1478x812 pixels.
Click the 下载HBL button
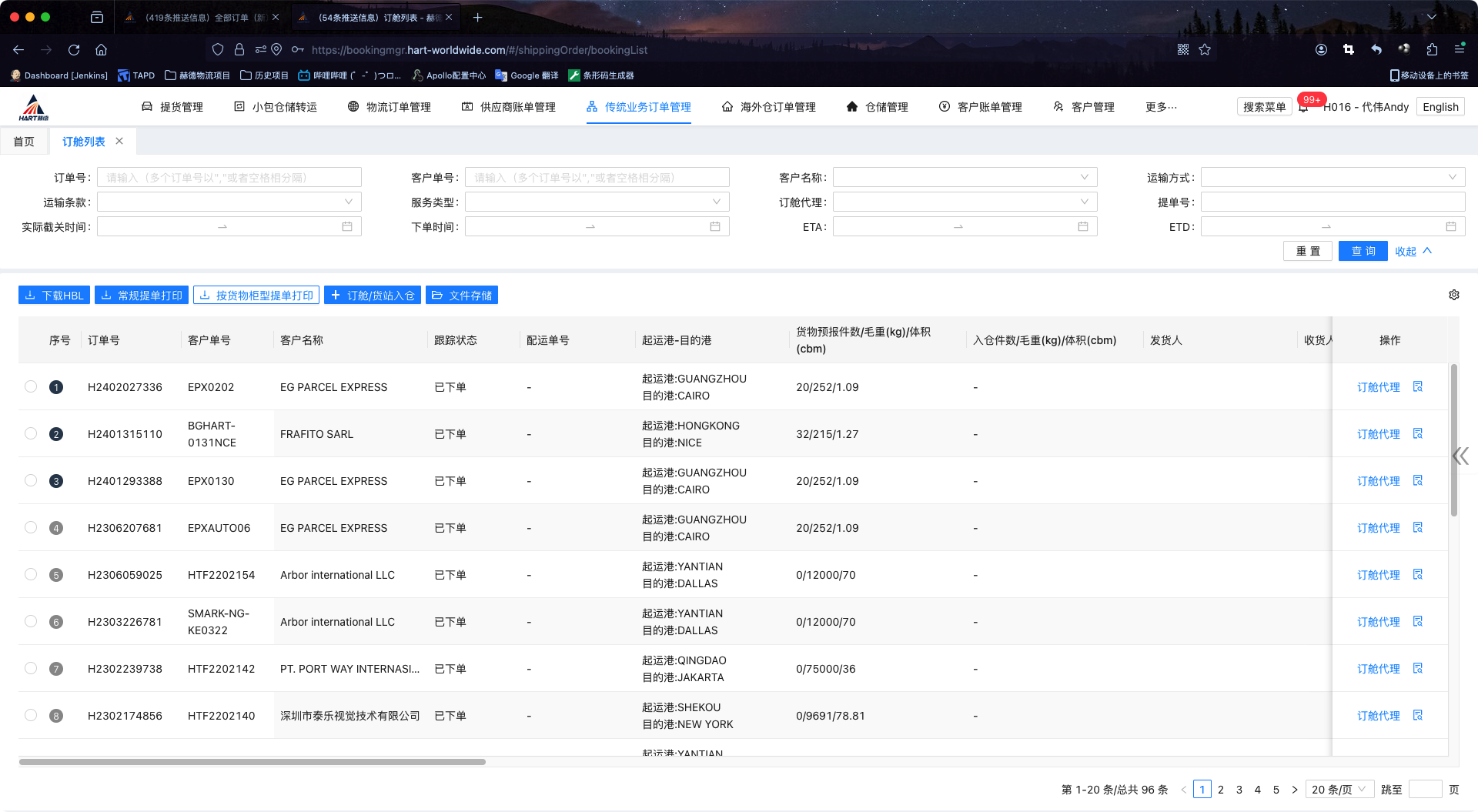coord(54,296)
